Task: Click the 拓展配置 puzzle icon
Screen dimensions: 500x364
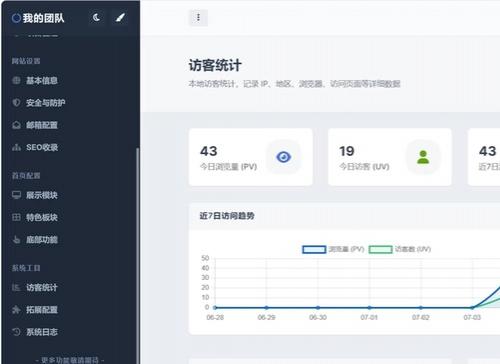Action: pyautogui.click(x=16, y=310)
